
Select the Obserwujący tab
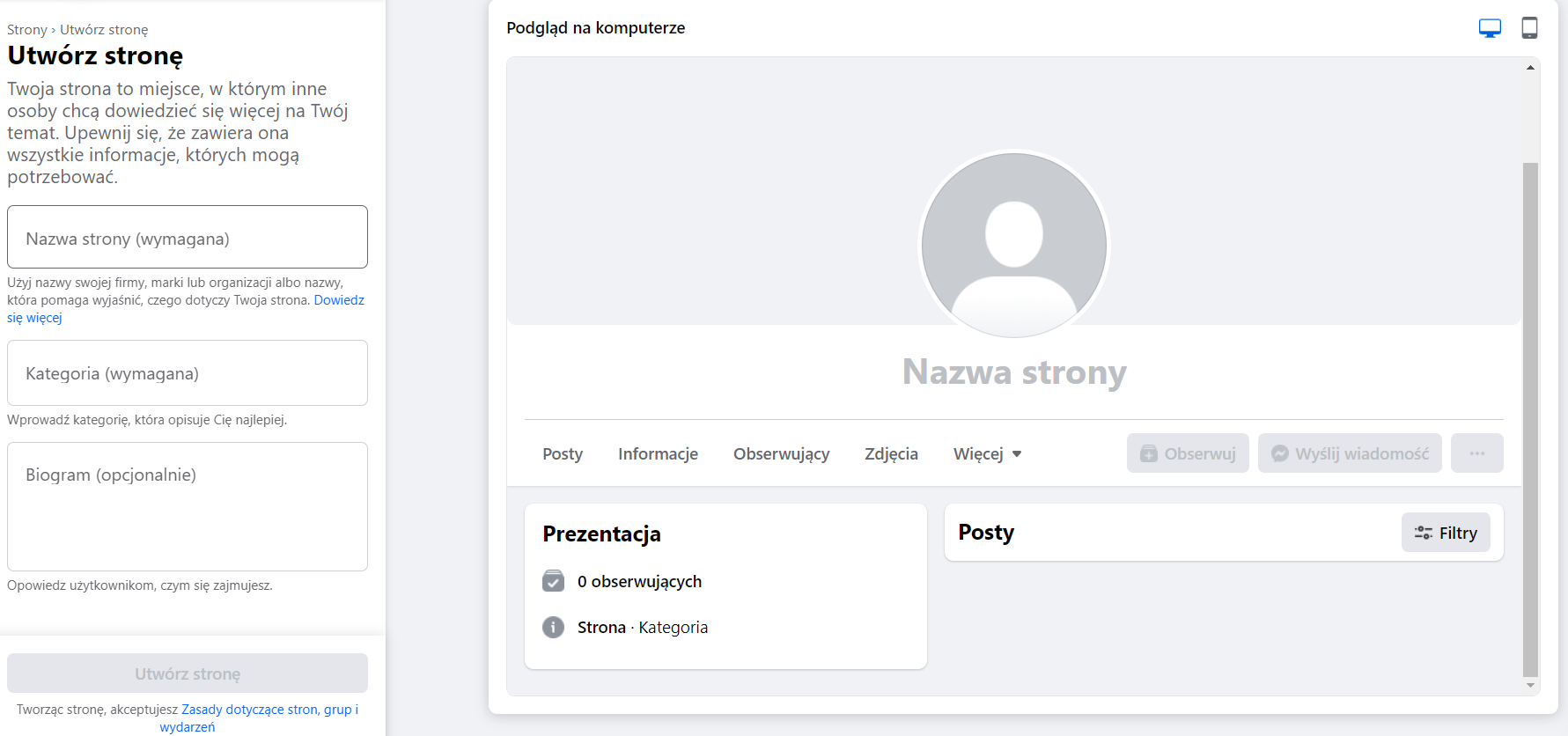click(x=781, y=453)
